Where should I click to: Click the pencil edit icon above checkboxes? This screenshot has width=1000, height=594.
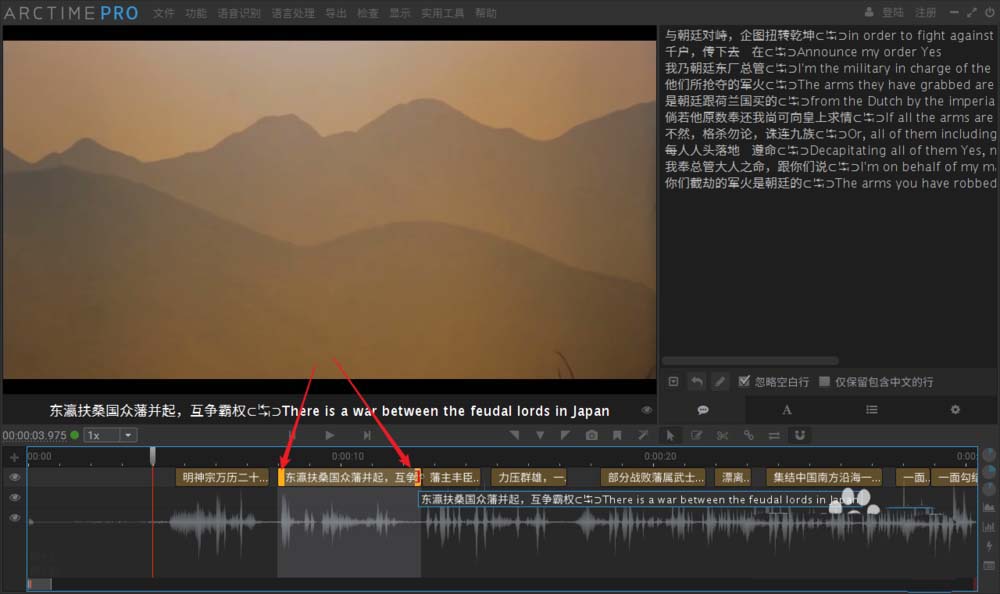720,381
